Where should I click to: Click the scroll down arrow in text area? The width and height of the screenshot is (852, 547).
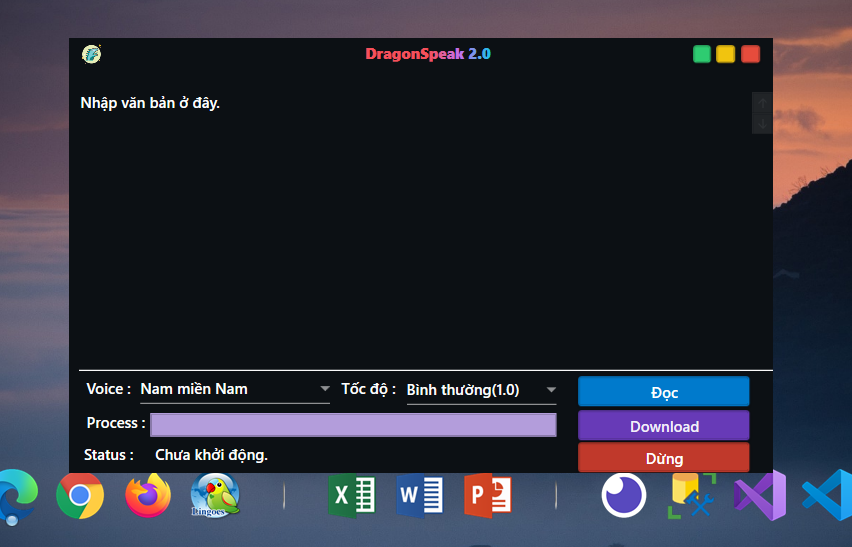point(762,123)
